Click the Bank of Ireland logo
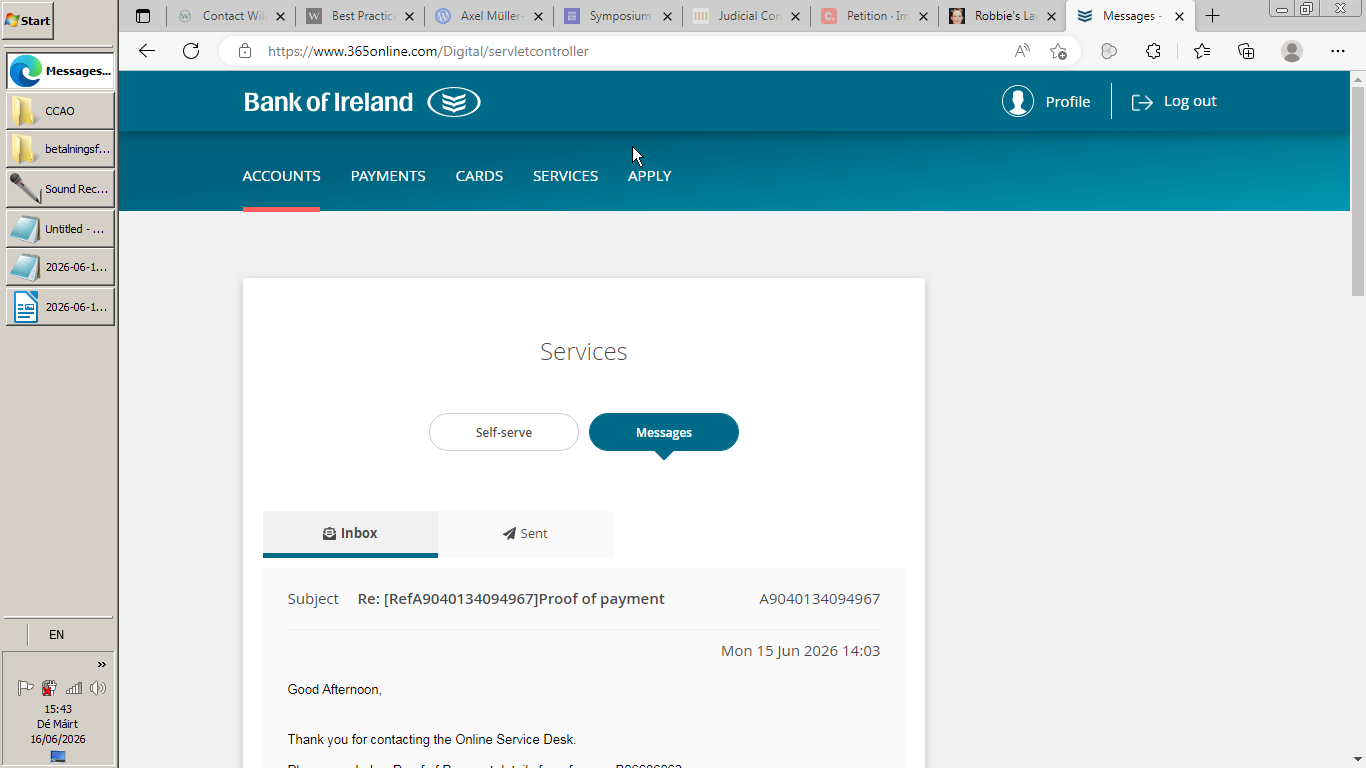Screen dimensions: 1366x768 pyautogui.click(x=362, y=102)
